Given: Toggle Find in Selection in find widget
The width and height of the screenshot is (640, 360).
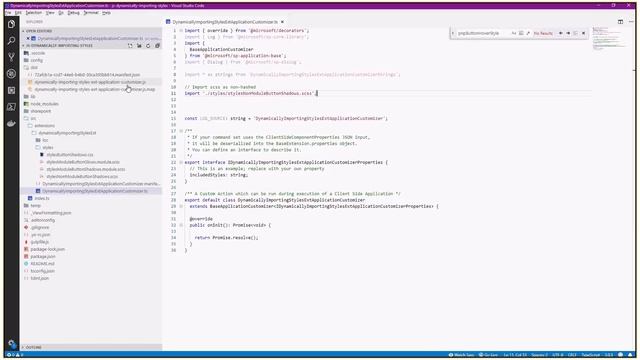Looking at the screenshot, I should point(575,33).
